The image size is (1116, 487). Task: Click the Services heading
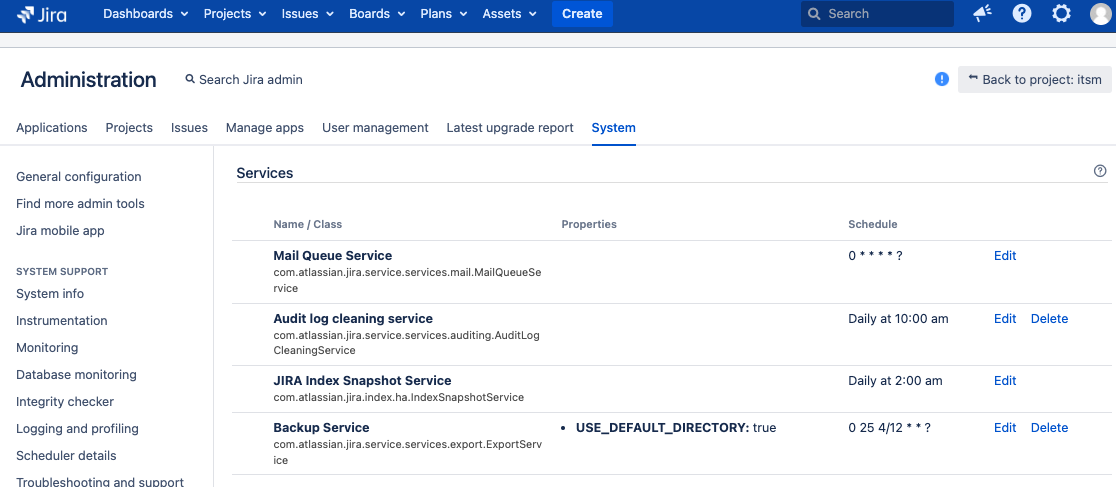pyautogui.click(x=265, y=172)
